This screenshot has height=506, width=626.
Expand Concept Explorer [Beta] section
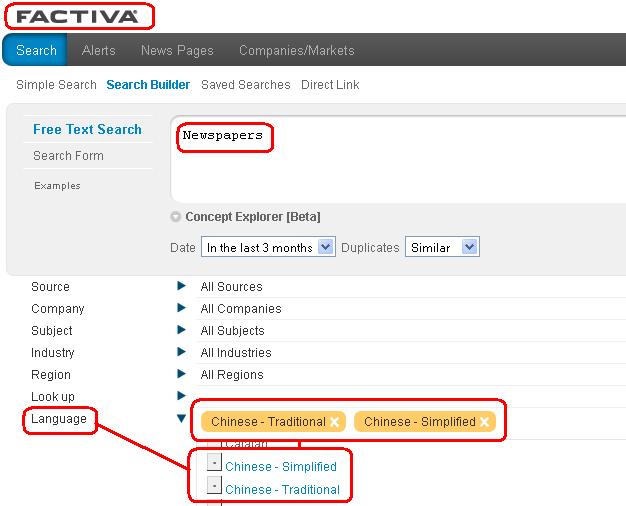point(175,217)
